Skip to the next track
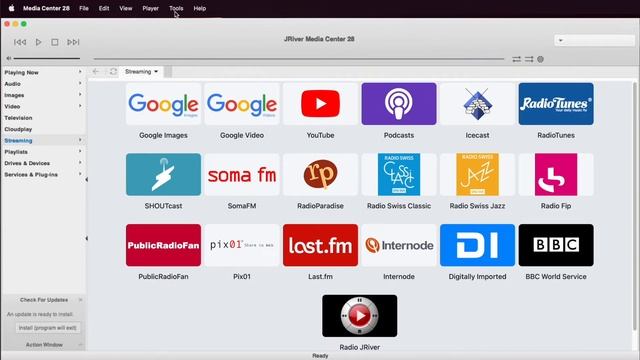Screen dimensions: 640x360 pyautogui.click(x=73, y=42)
